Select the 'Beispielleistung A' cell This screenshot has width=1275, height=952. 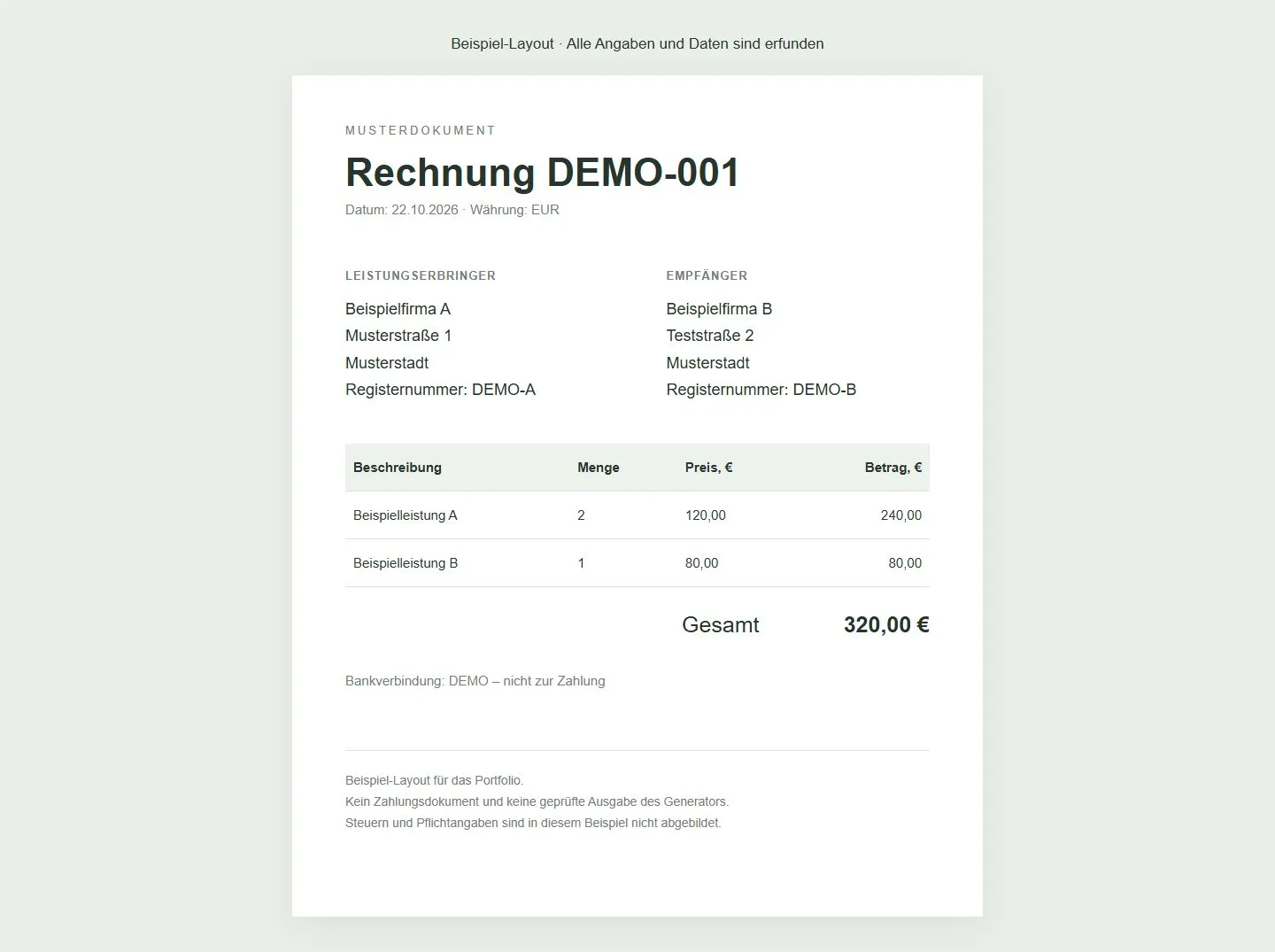coord(406,515)
